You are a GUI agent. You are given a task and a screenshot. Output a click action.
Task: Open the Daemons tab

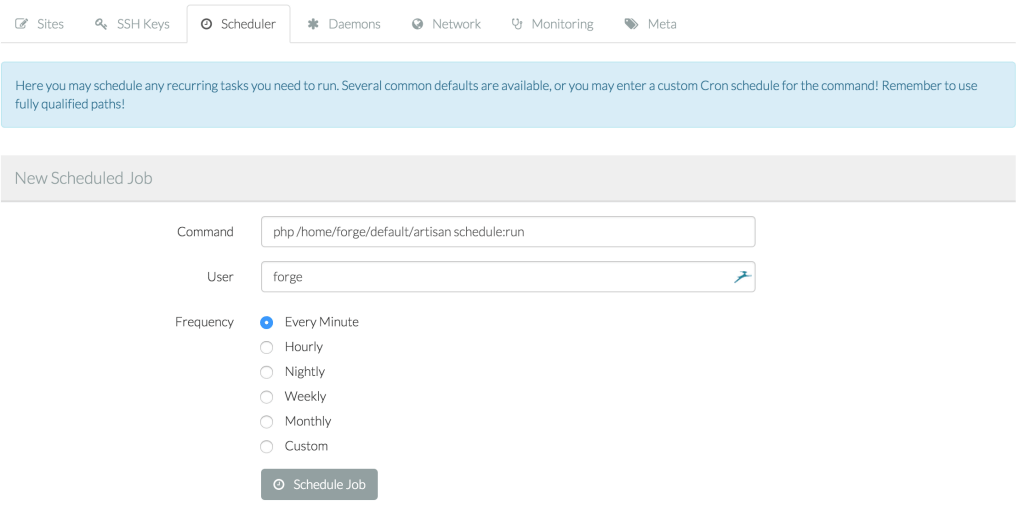point(344,24)
